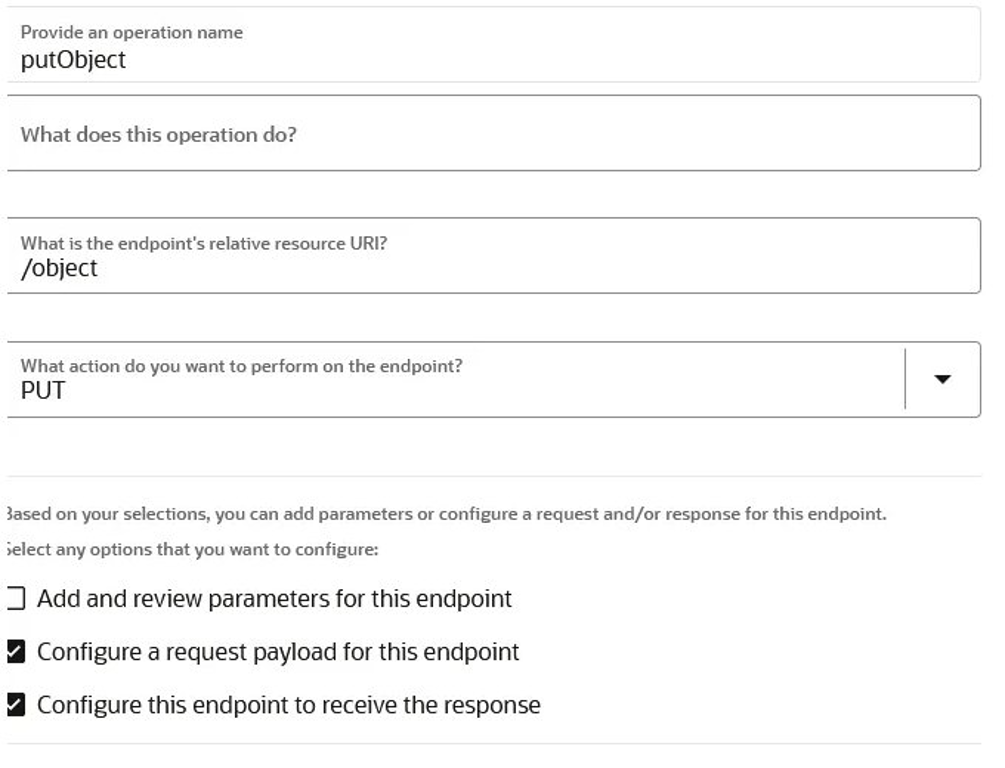The image size is (1005, 768).
Task: Place cursor after putObject text
Action: pos(127,60)
